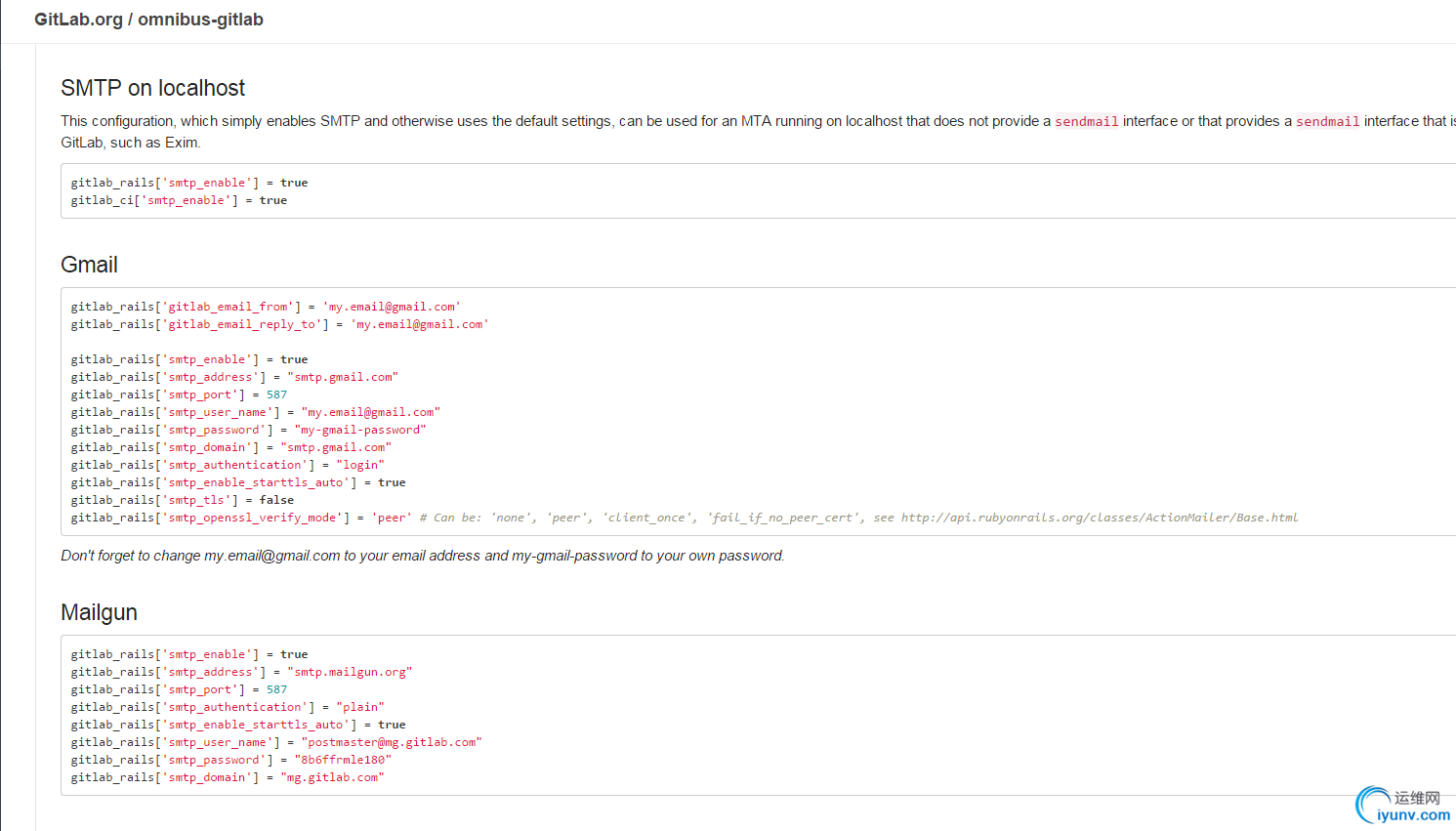Click the gitlab_ci smtp_enable code line

tap(179, 200)
